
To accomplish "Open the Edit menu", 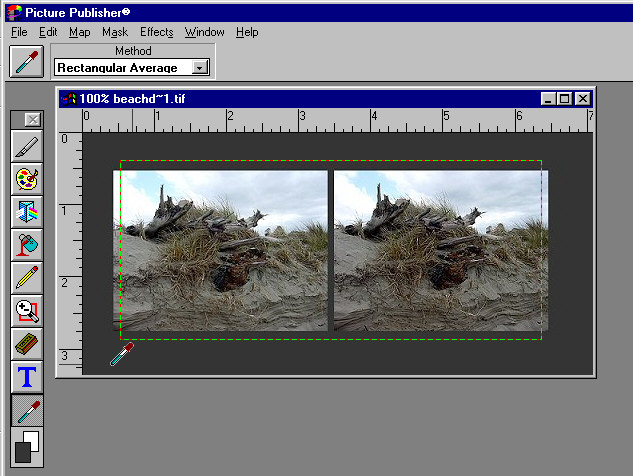I will (x=48, y=32).
